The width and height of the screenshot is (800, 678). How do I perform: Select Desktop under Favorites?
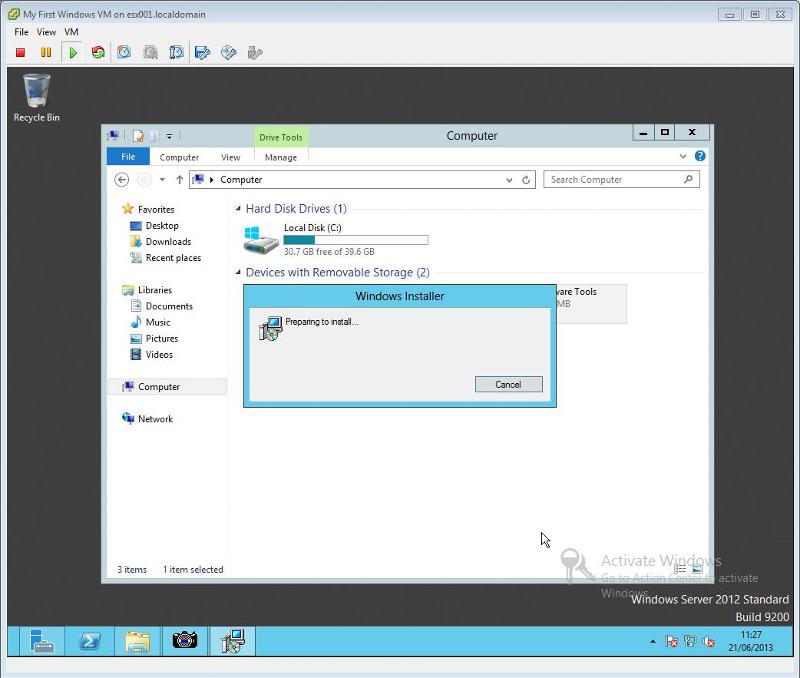pos(162,225)
